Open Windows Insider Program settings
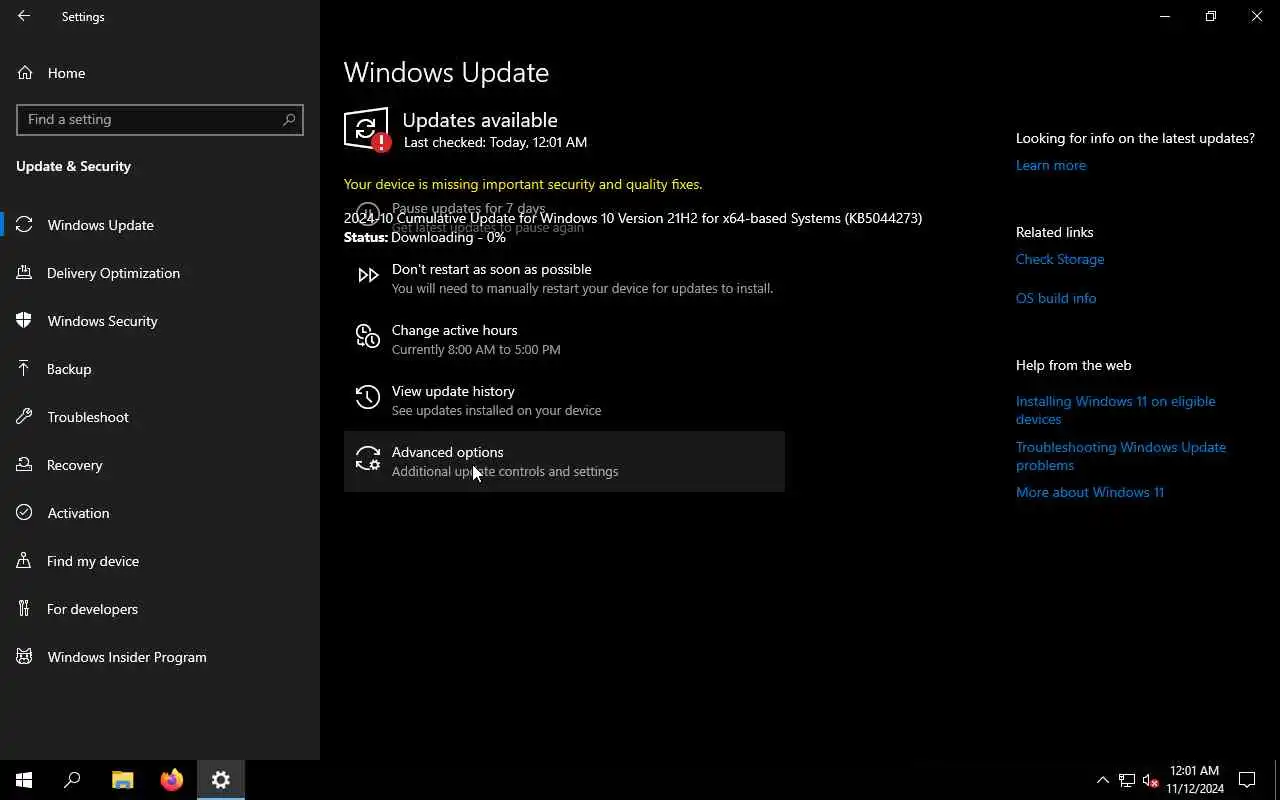This screenshot has height=800, width=1280. click(160, 657)
